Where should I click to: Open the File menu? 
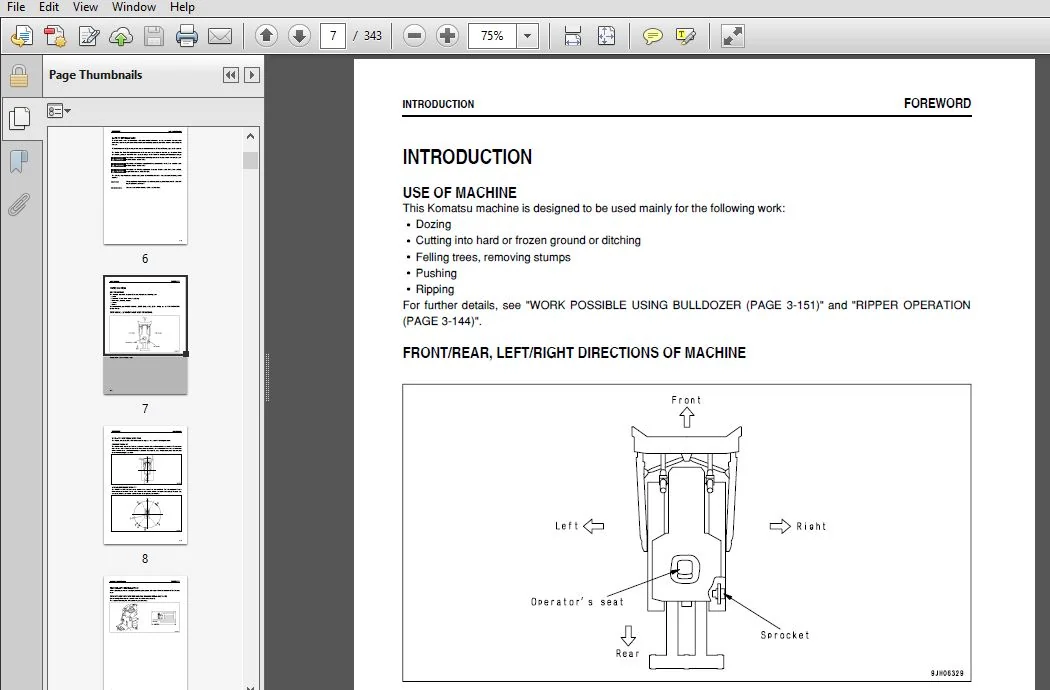(x=15, y=7)
